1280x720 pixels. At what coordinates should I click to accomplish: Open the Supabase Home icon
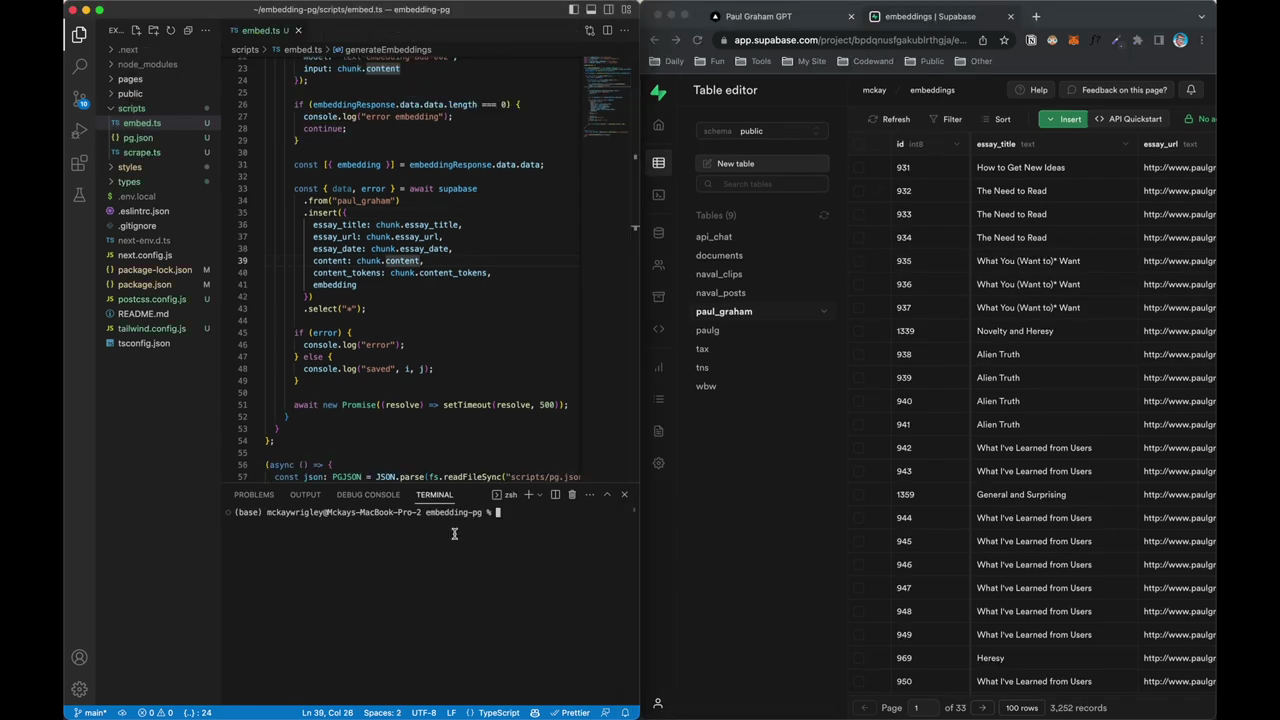point(658,125)
